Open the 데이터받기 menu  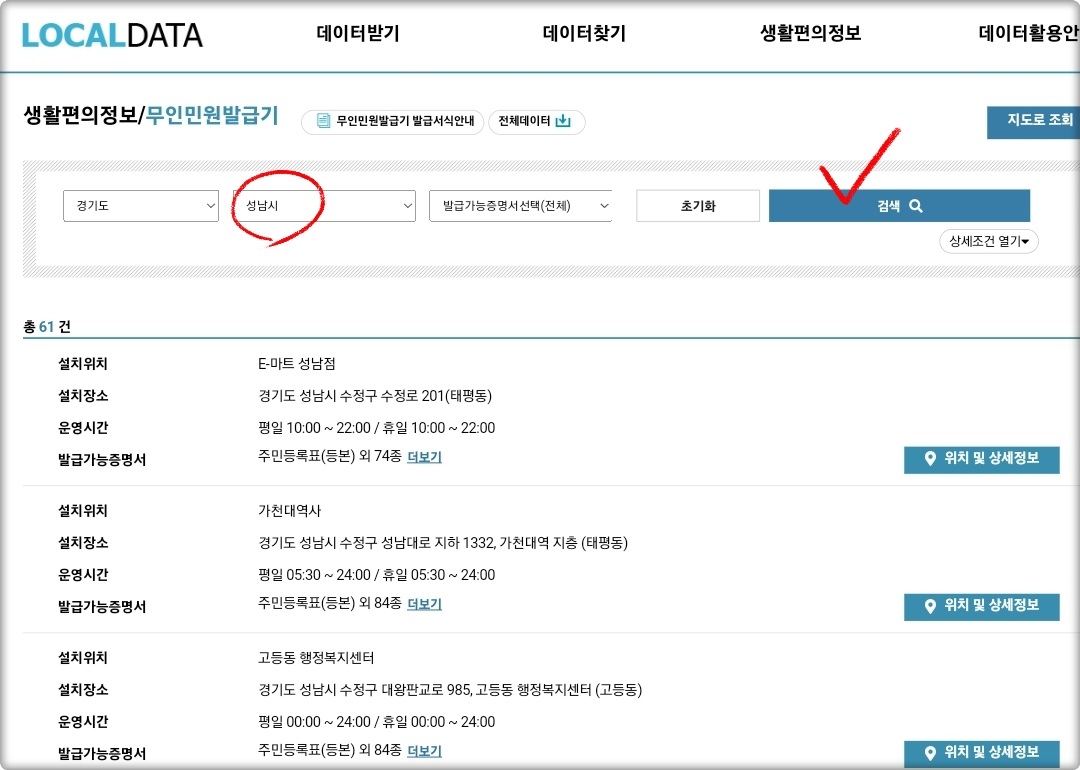tap(358, 33)
